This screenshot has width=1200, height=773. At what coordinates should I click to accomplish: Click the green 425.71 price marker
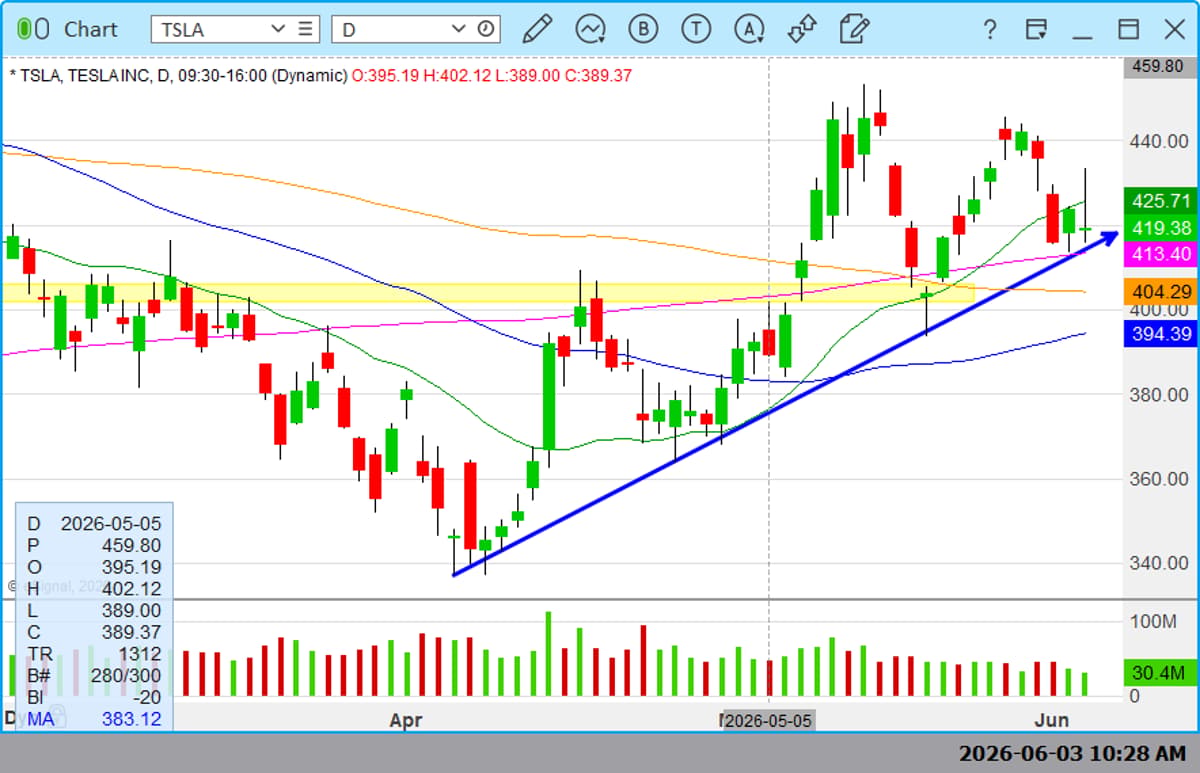[1160, 201]
